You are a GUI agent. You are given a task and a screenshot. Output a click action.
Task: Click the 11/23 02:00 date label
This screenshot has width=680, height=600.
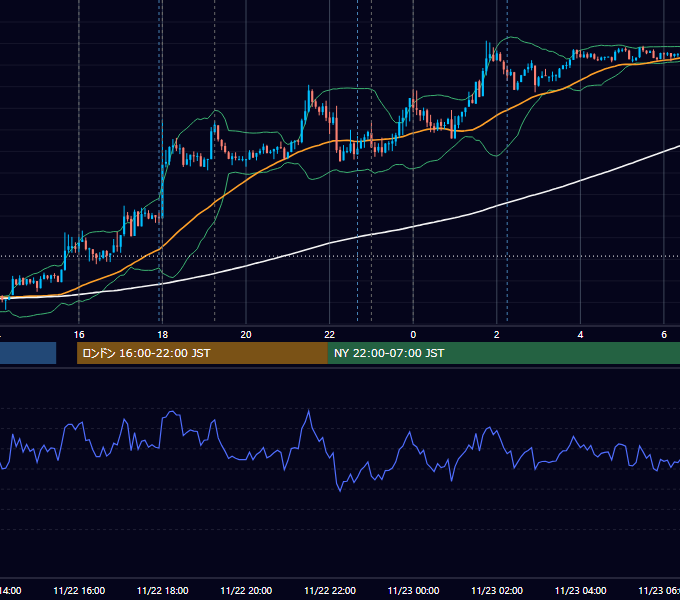pos(497,590)
